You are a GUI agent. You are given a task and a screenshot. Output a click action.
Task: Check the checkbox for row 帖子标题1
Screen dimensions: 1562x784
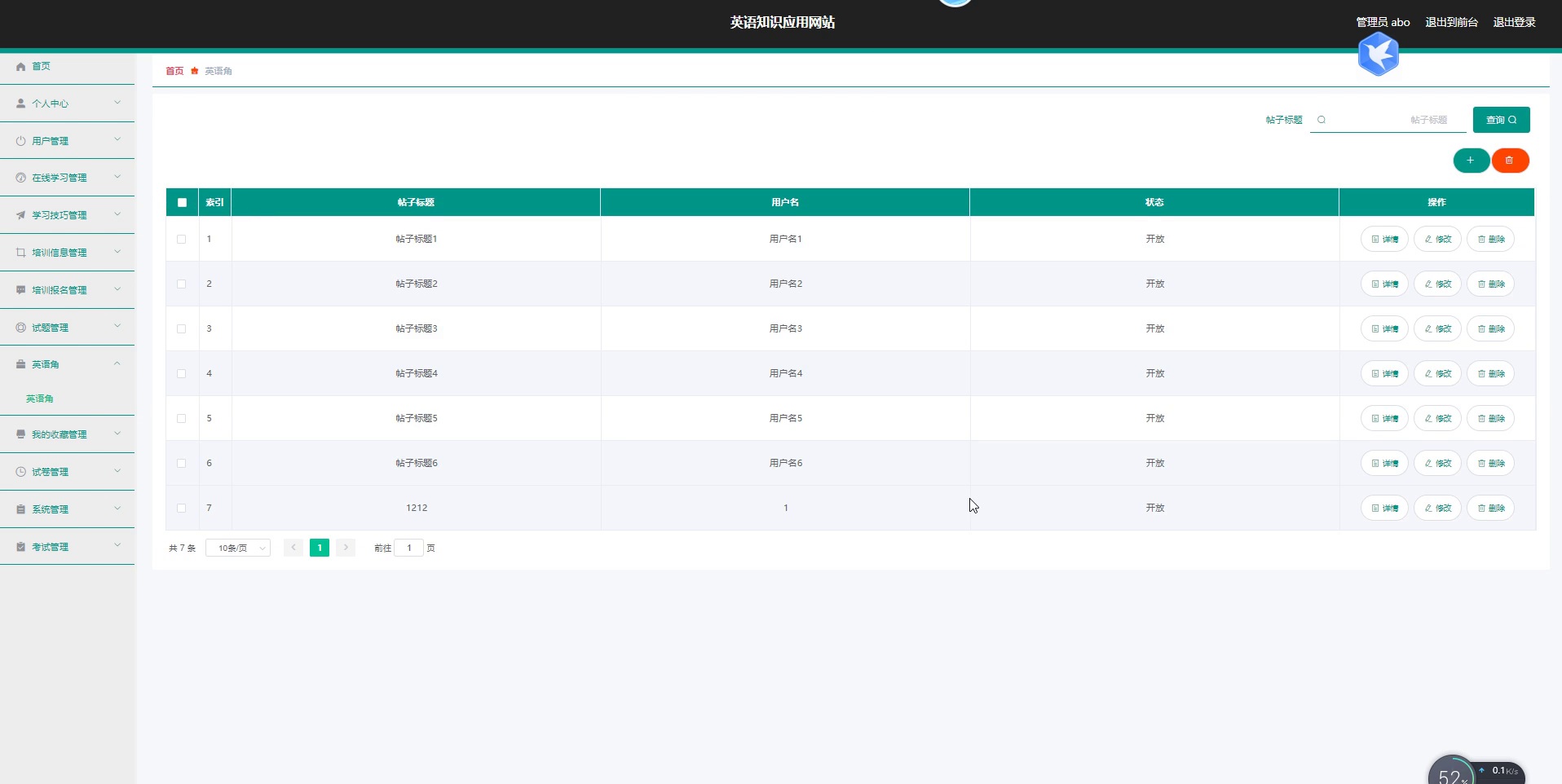pos(182,239)
